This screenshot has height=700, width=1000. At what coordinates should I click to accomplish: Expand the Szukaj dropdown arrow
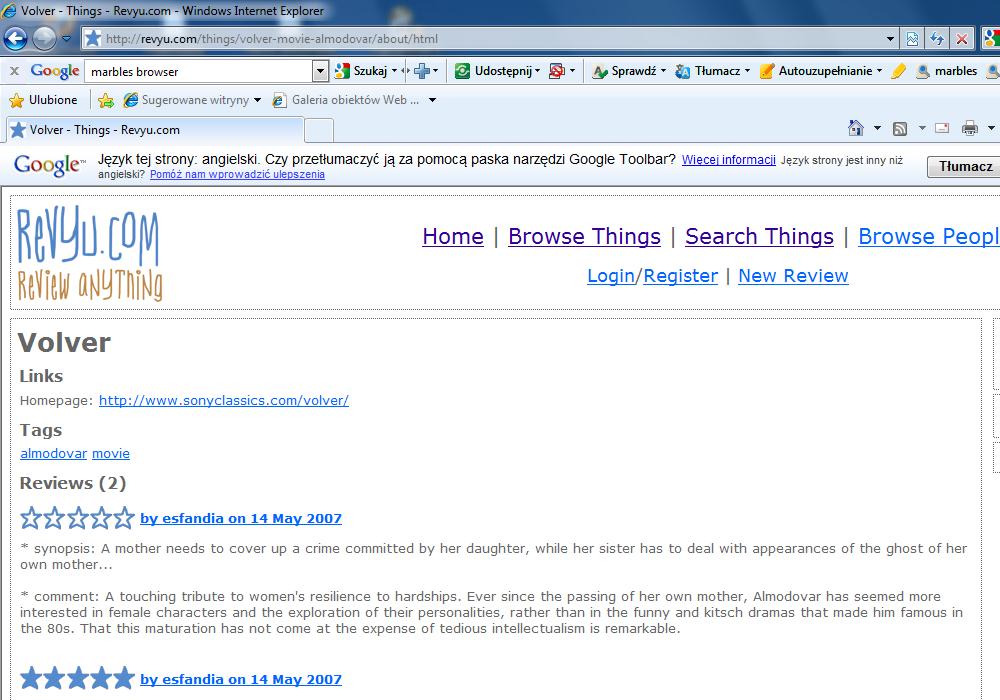point(394,71)
